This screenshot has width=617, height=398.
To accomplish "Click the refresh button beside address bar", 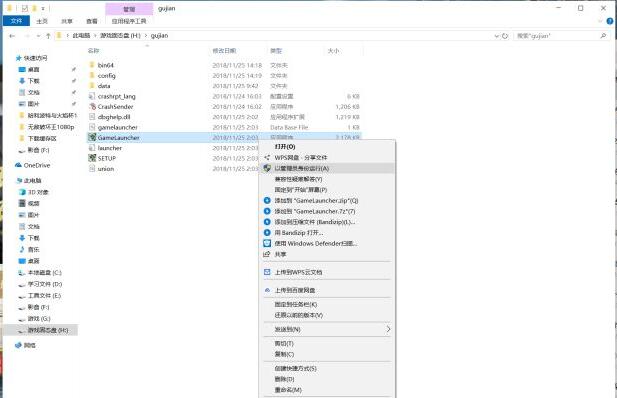I will tap(505, 36).
